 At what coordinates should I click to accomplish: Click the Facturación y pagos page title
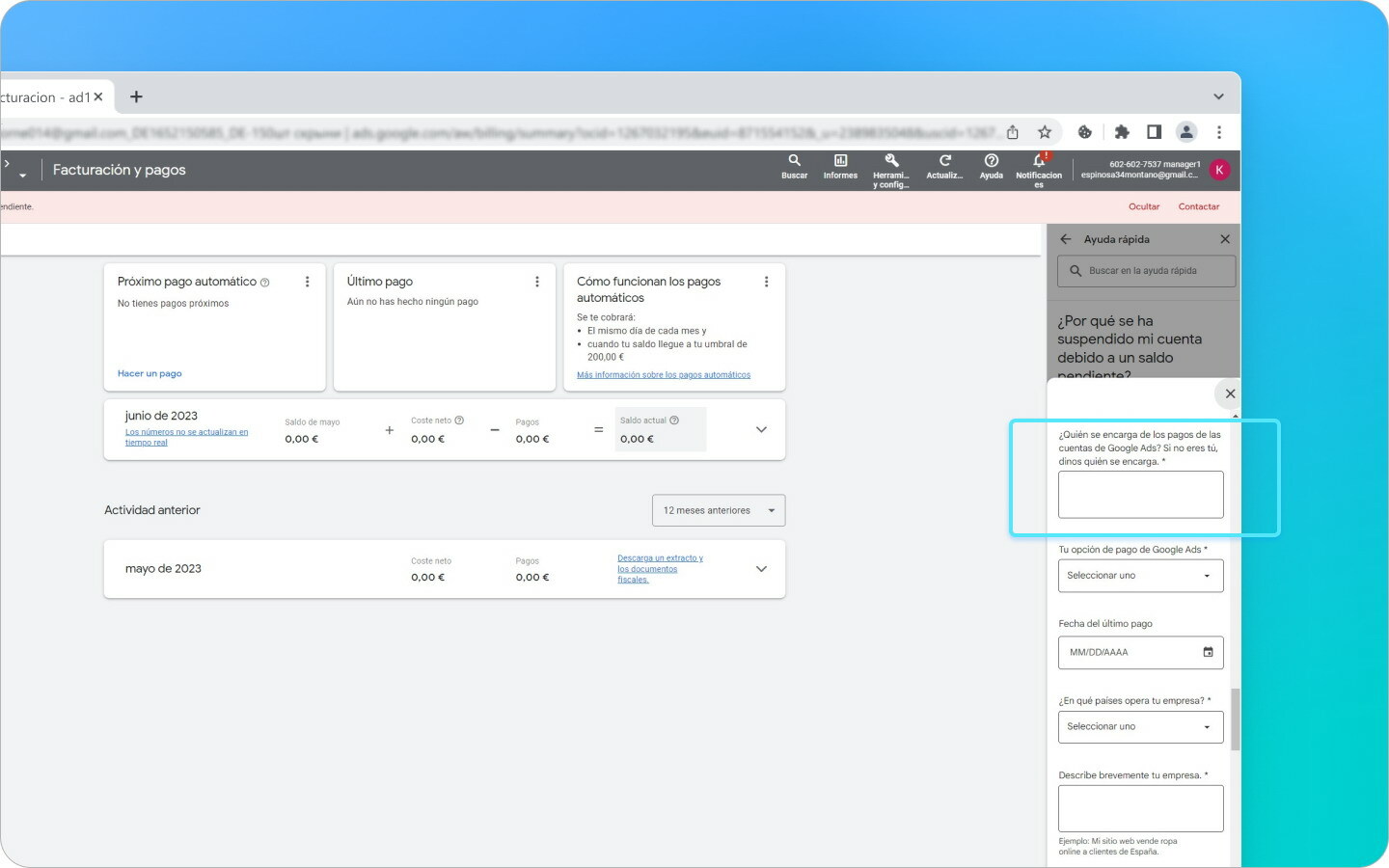point(119,170)
